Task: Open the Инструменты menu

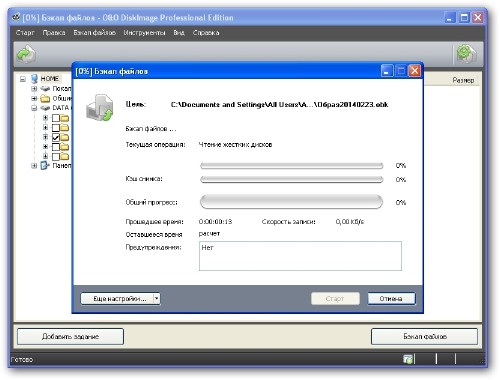Action: click(144, 33)
